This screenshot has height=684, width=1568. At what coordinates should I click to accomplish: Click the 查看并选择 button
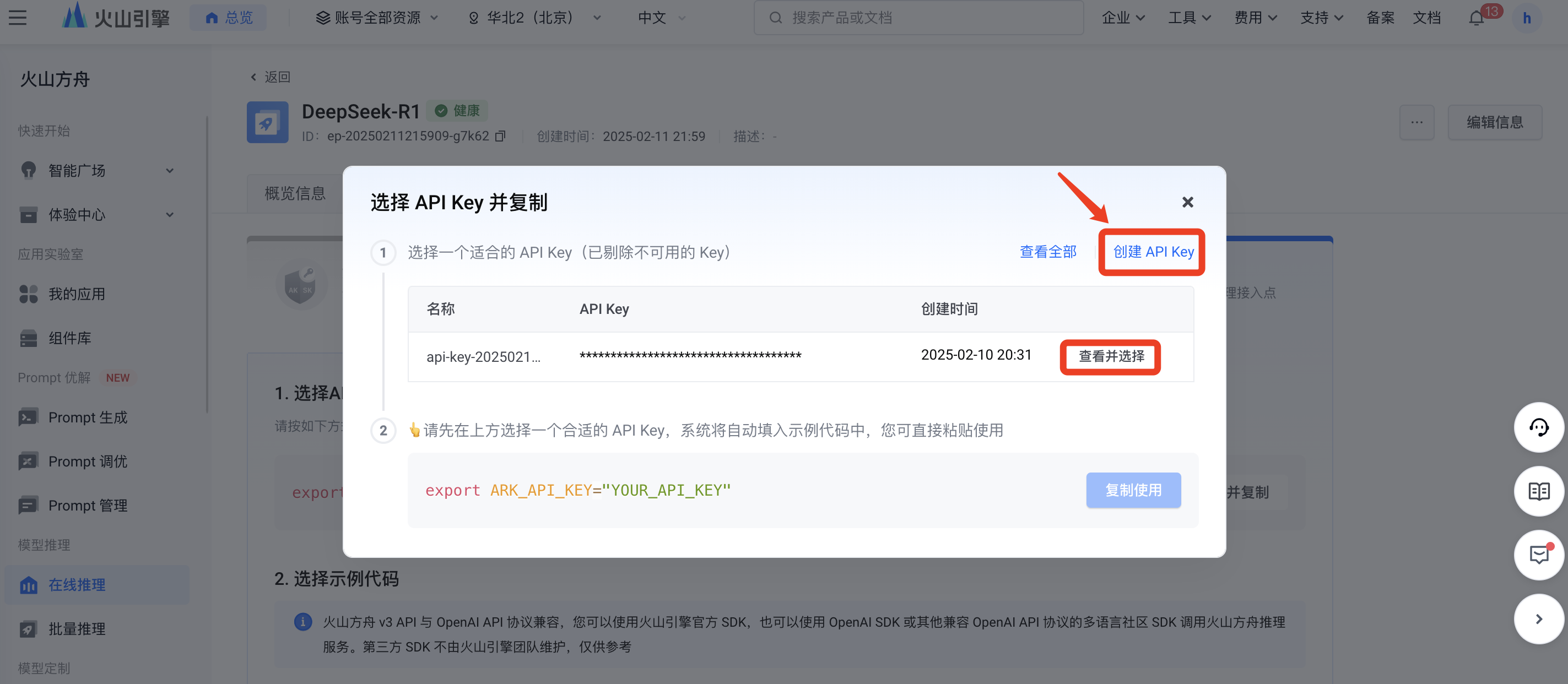coord(1111,357)
